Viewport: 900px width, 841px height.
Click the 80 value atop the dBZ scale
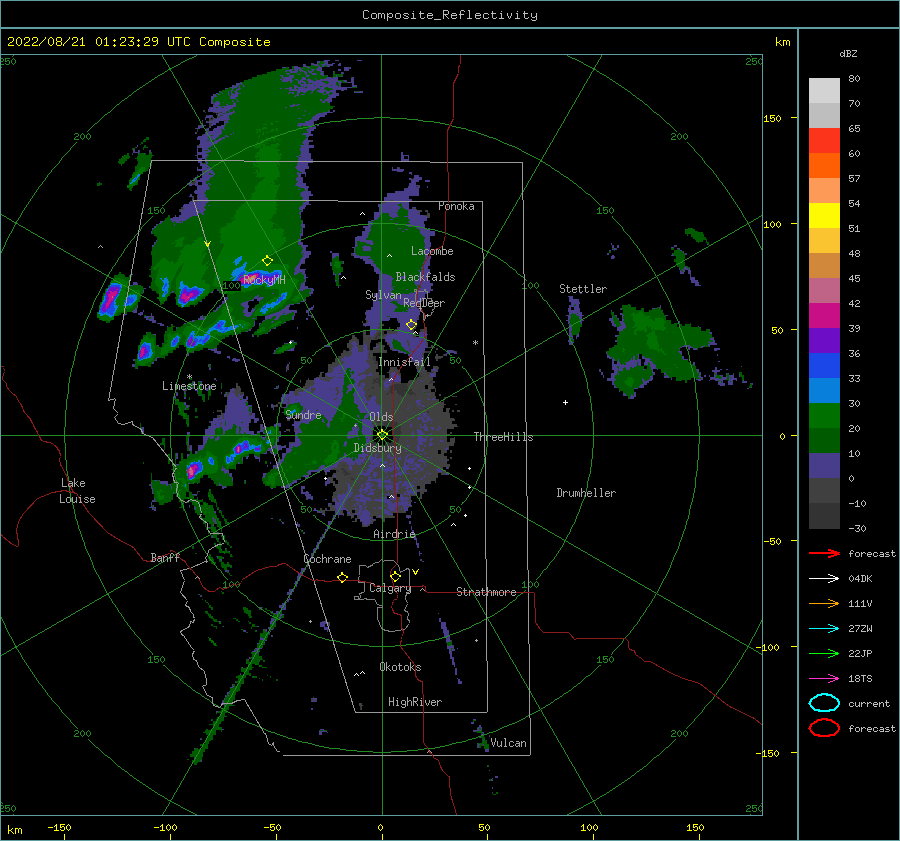tap(854, 79)
